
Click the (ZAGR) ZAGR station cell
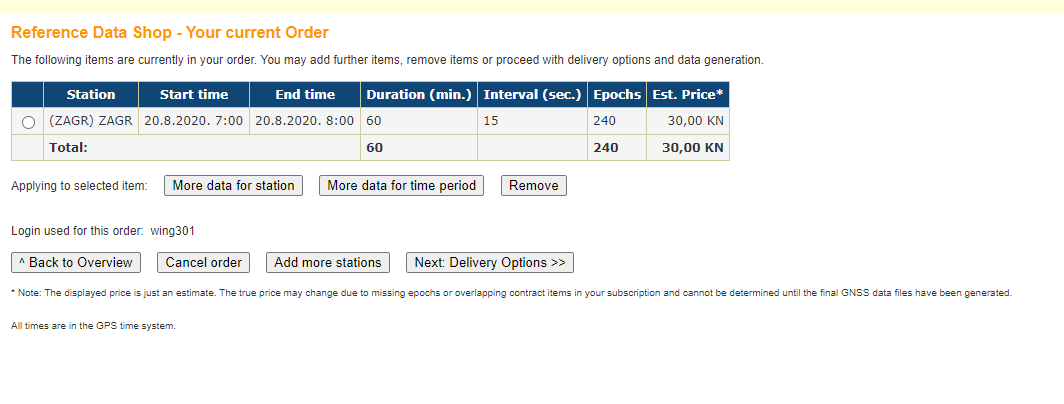coord(91,121)
